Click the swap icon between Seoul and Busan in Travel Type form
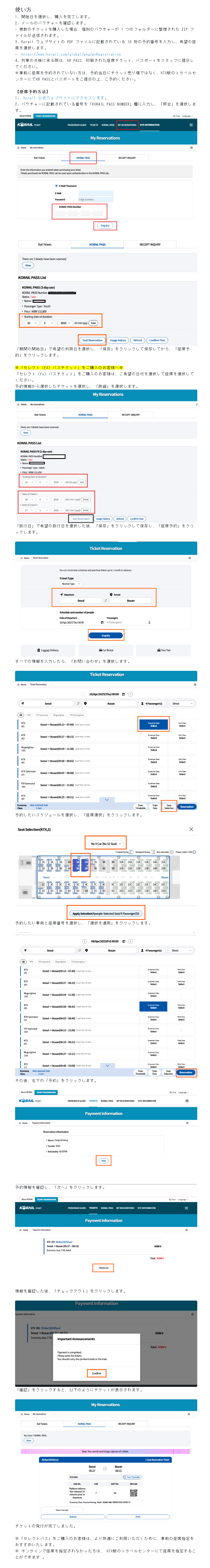This screenshot has height=1568, width=210. (x=105, y=601)
